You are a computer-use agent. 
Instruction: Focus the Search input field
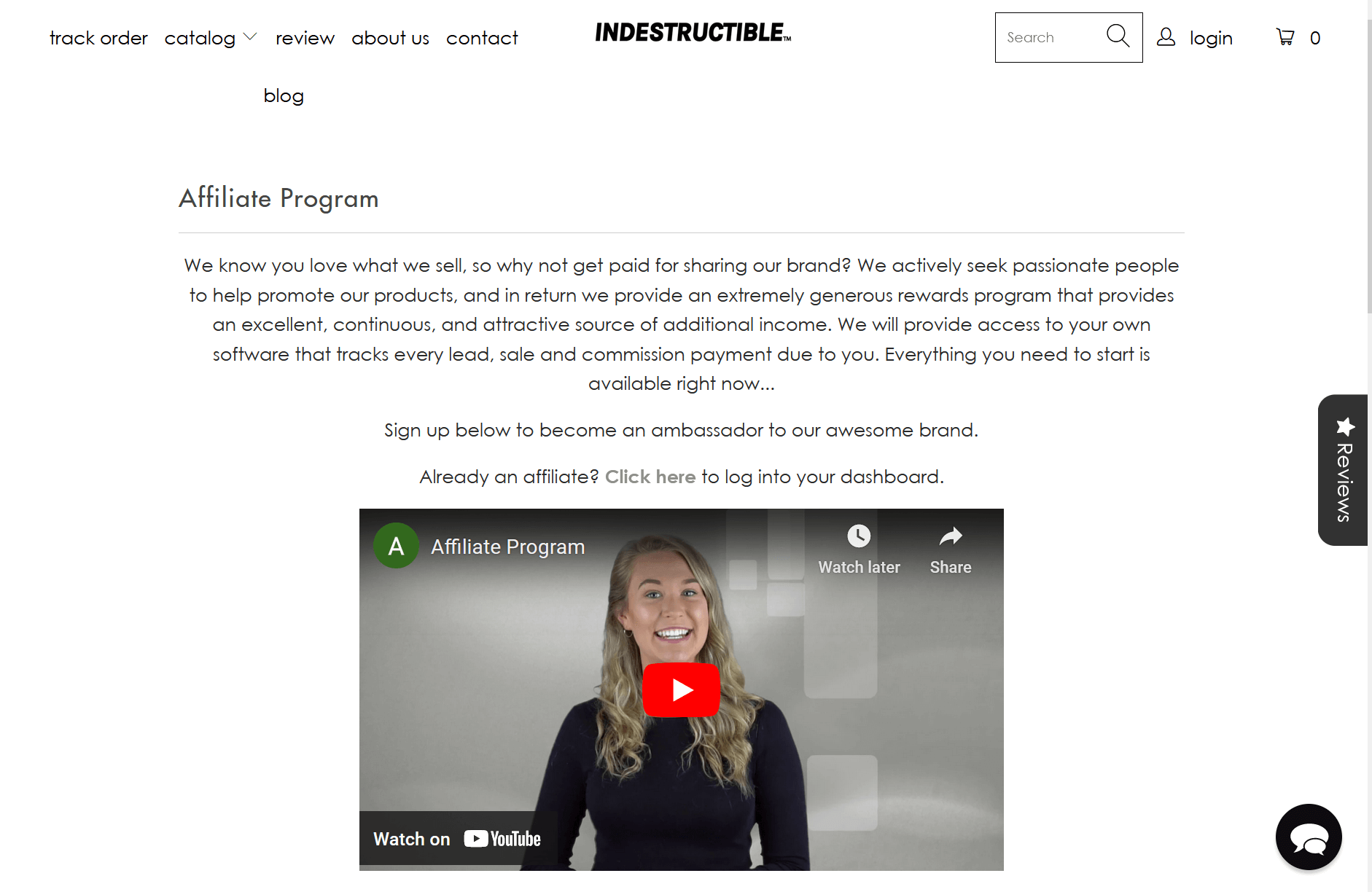(1051, 37)
